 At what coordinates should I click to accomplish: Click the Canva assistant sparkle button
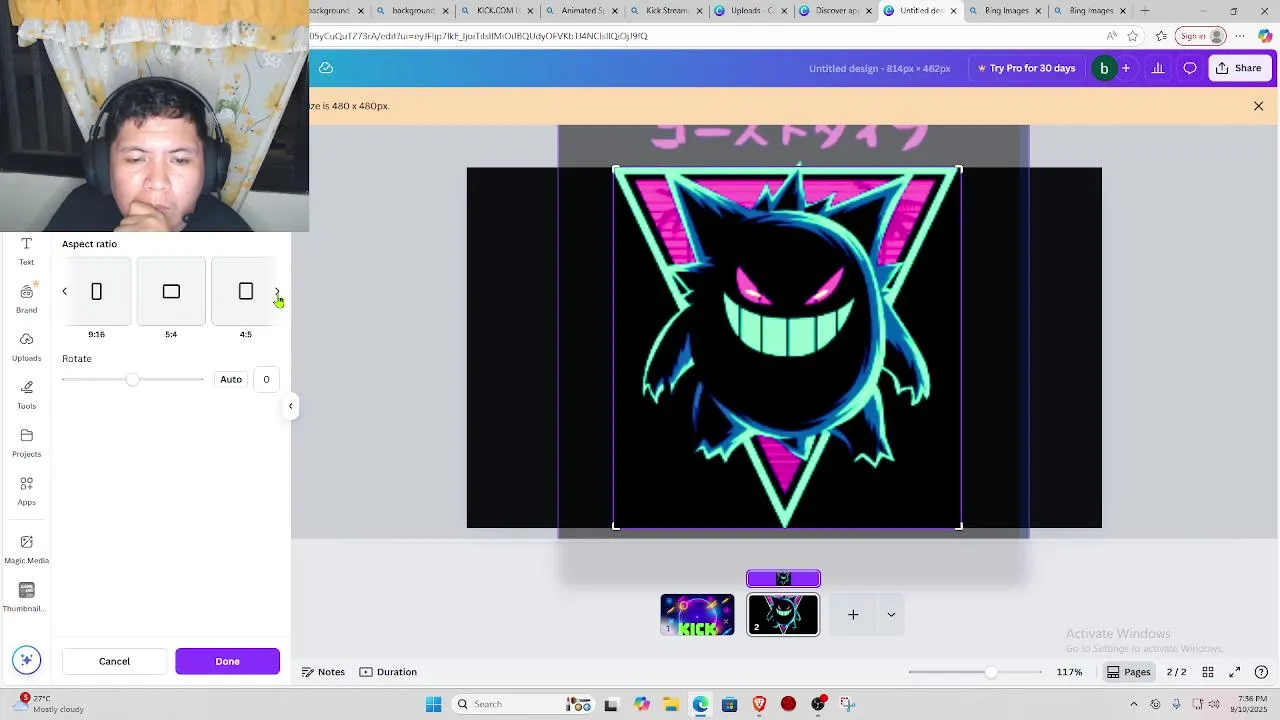[x=27, y=660]
